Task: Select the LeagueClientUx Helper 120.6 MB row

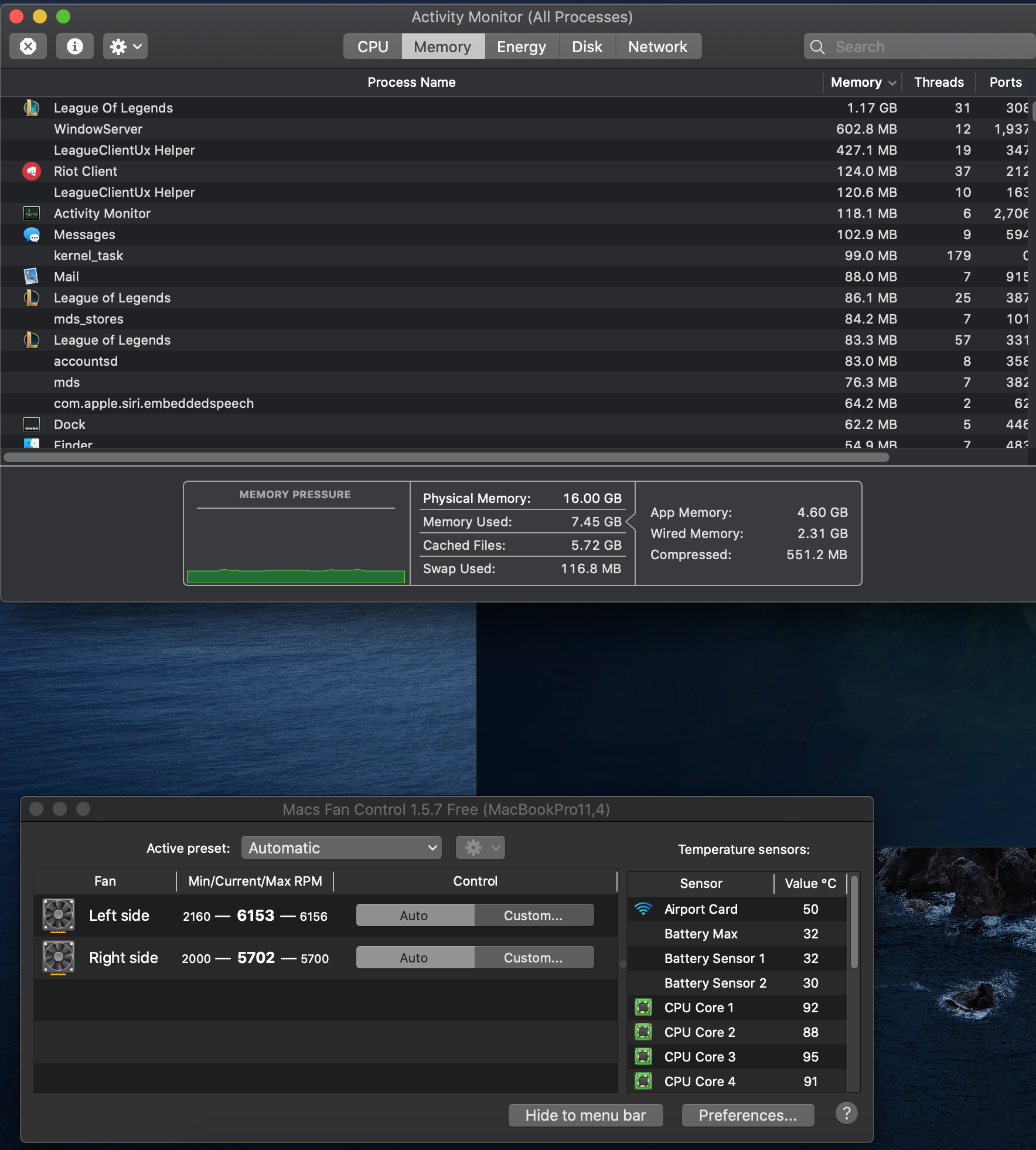Action: 514,192
